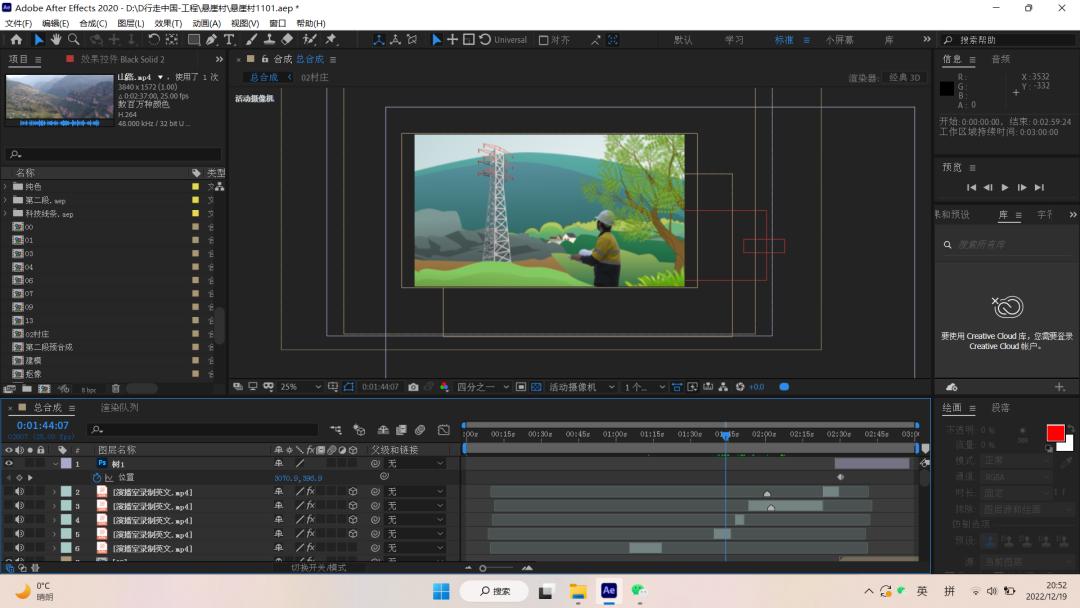Select the Zoom magnifier tool

tap(74, 40)
